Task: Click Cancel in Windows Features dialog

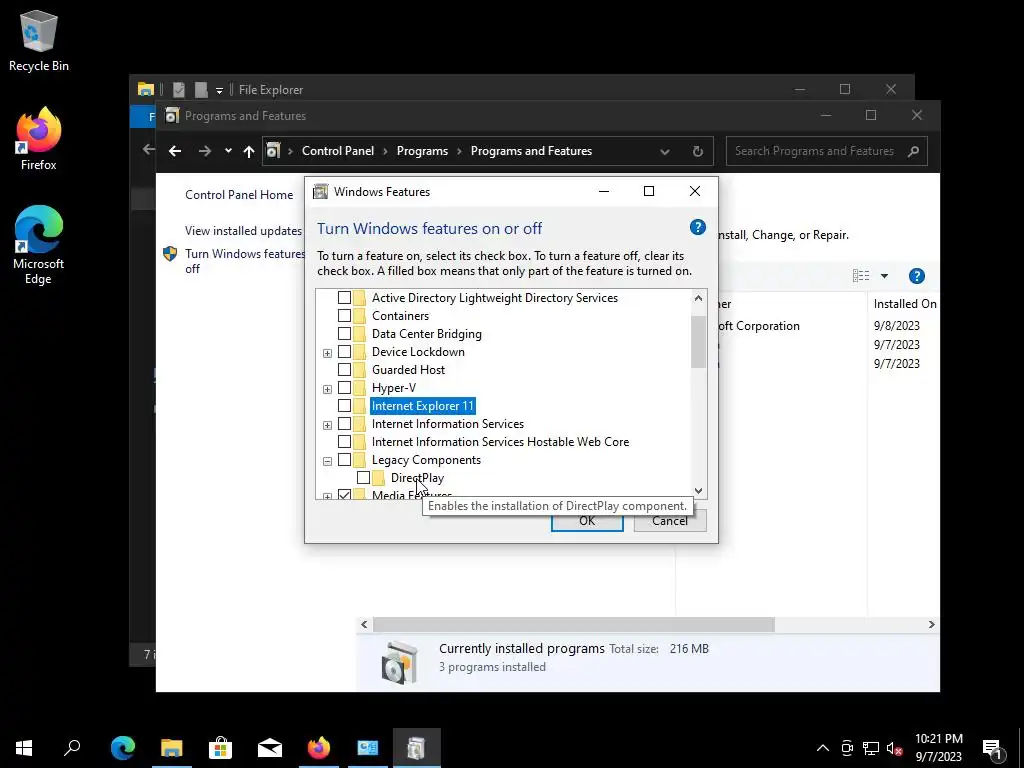Action: click(670, 521)
